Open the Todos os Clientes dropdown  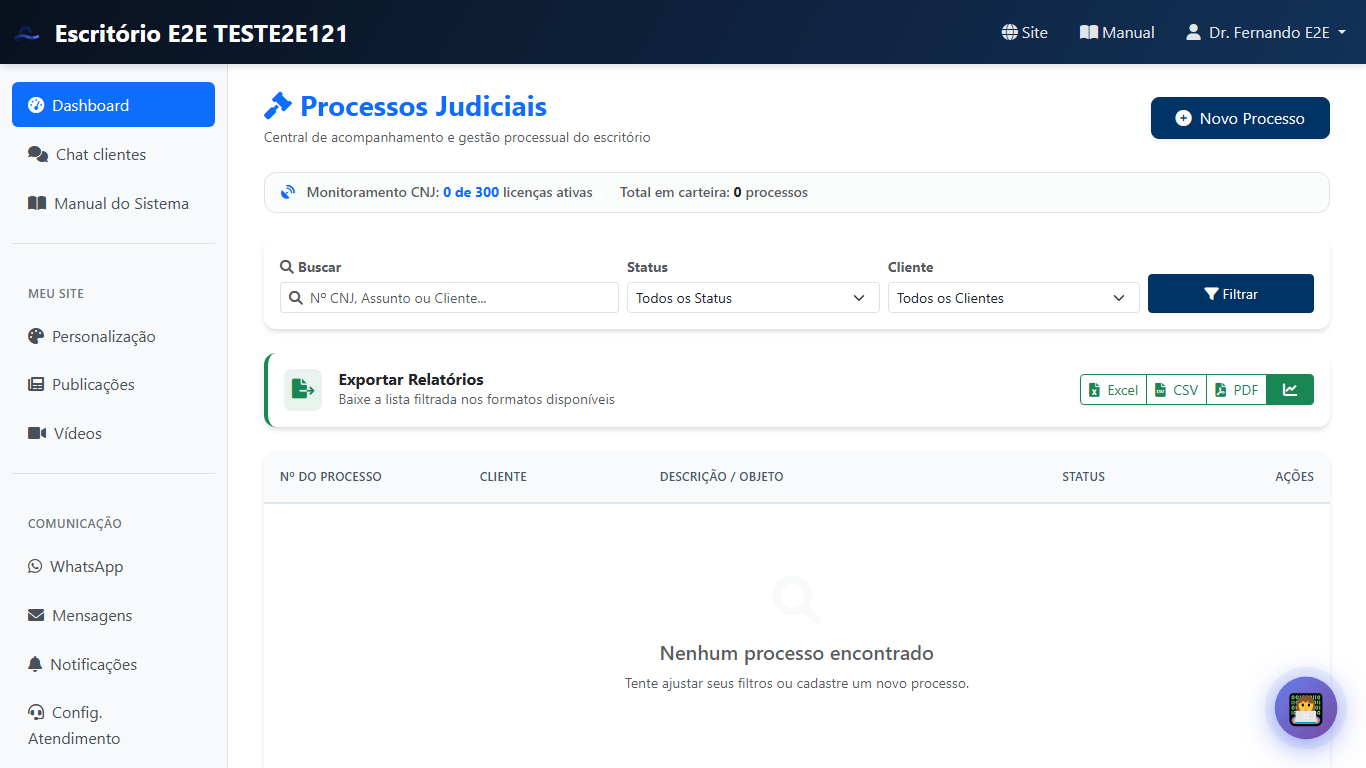[1014, 298]
